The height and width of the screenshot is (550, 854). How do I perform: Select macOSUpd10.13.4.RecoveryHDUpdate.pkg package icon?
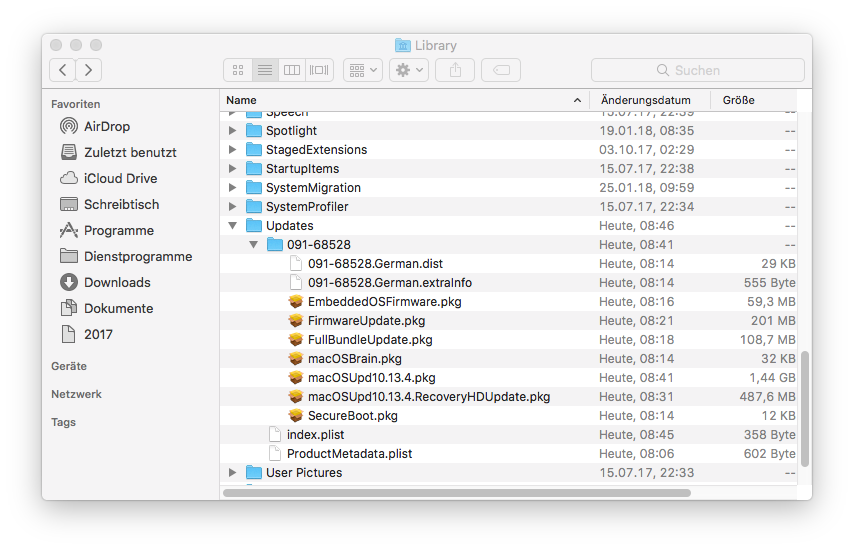(x=296, y=397)
